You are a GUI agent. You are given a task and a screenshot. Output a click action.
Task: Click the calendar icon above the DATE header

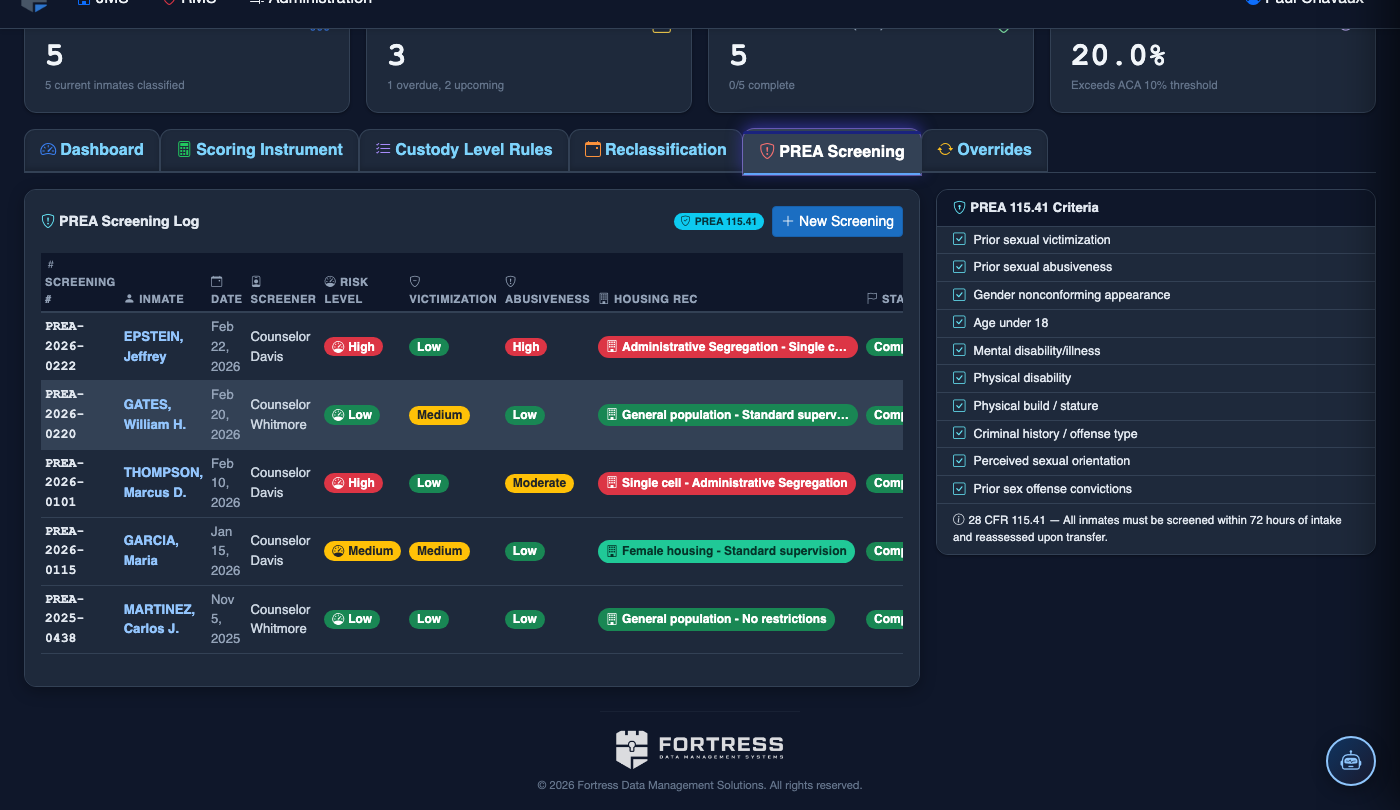pos(217,282)
